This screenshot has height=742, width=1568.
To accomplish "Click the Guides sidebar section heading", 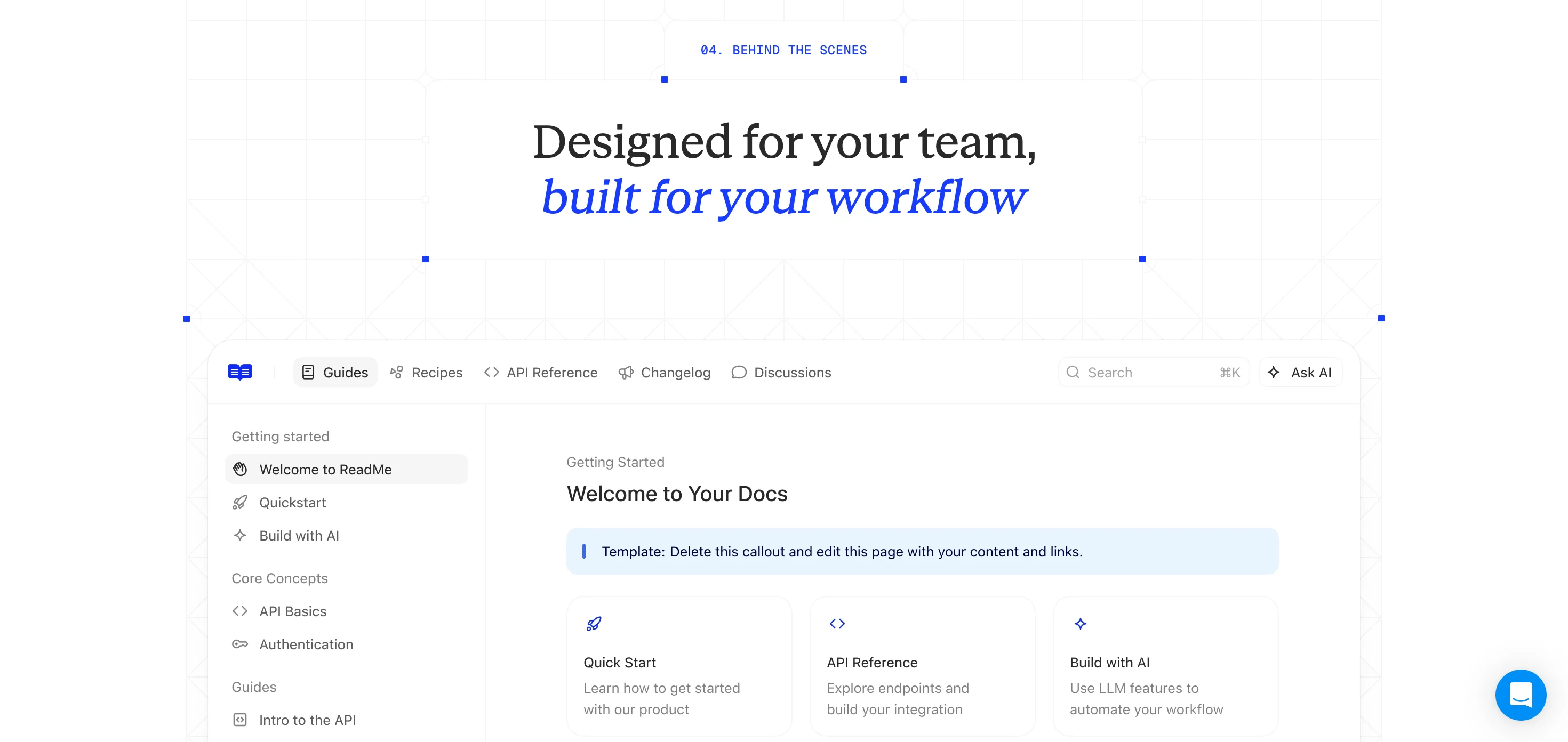I will [x=254, y=687].
